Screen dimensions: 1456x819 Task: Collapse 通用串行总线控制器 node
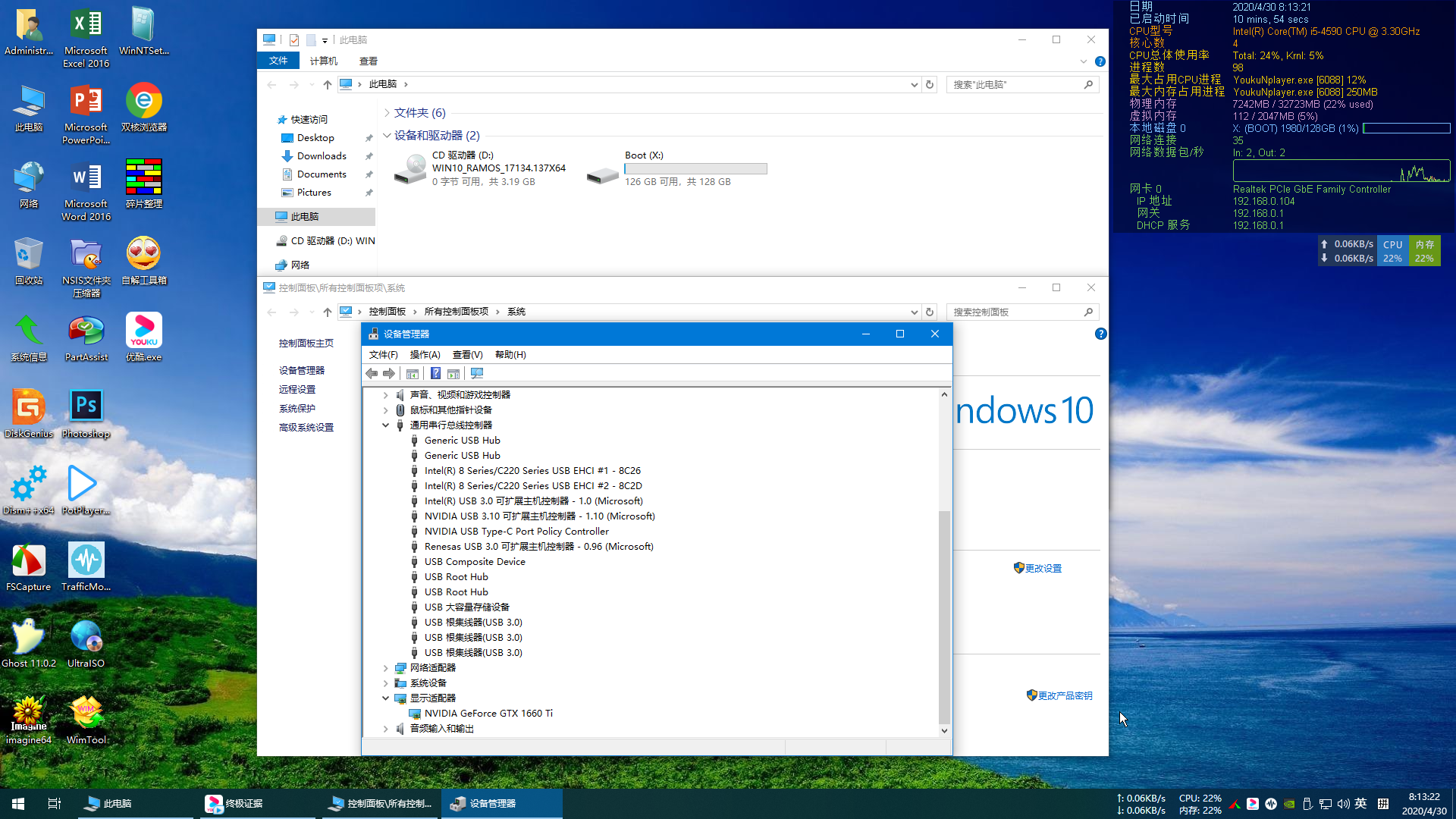(x=385, y=425)
